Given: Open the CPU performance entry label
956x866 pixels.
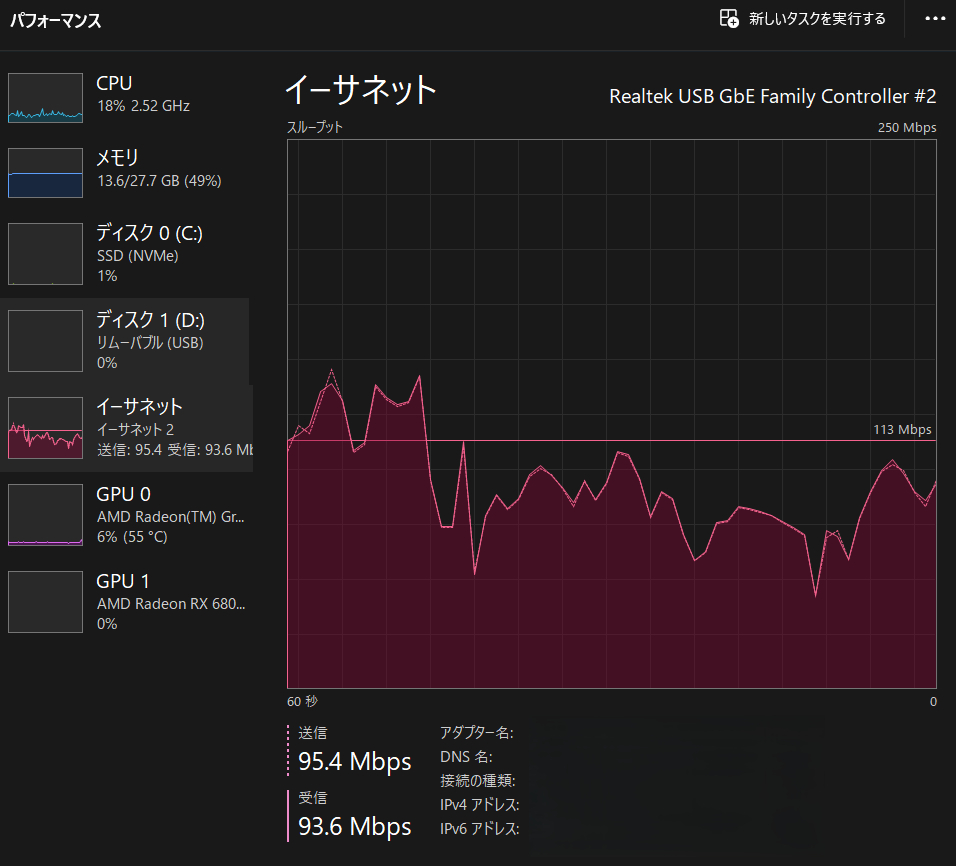Looking at the screenshot, I should click(x=114, y=84).
